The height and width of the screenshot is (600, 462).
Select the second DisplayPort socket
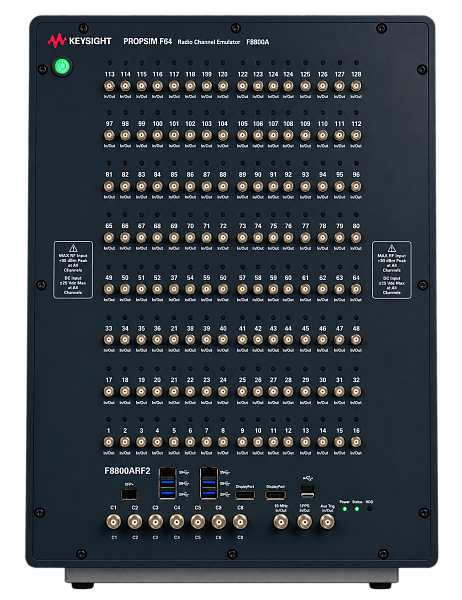point(275,496)
